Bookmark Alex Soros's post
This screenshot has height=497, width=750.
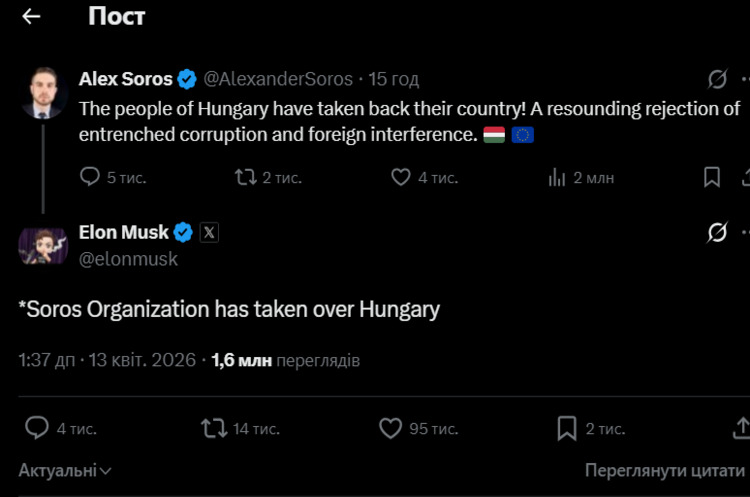pyautogui.click(x=712, y=177)
